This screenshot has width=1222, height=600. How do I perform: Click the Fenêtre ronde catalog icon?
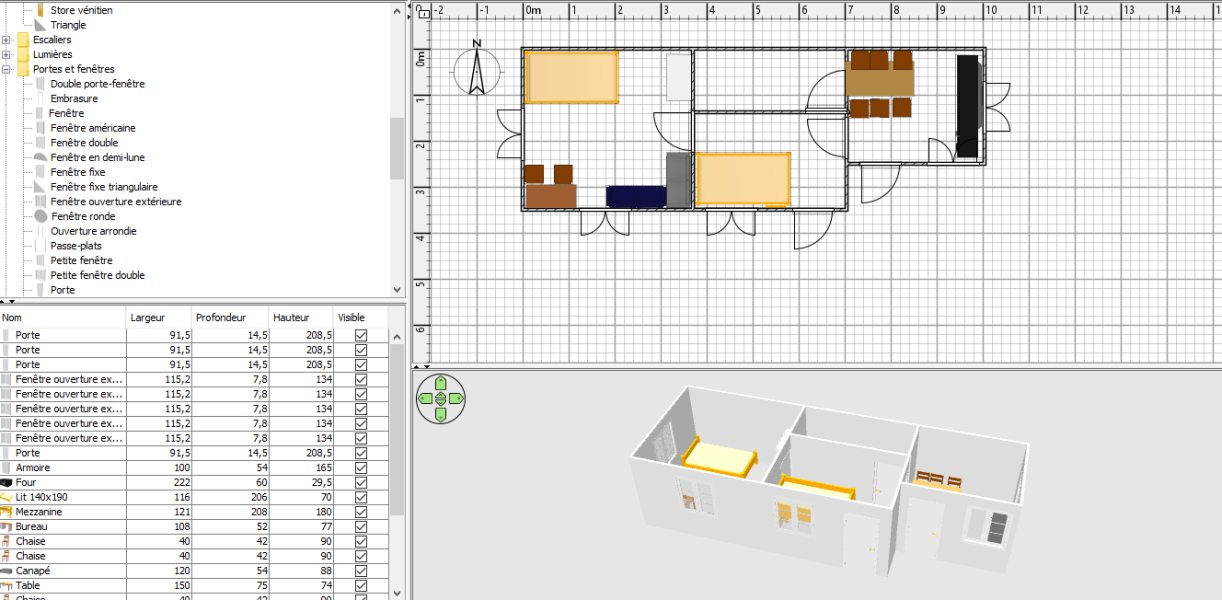(x=40, y=216)
